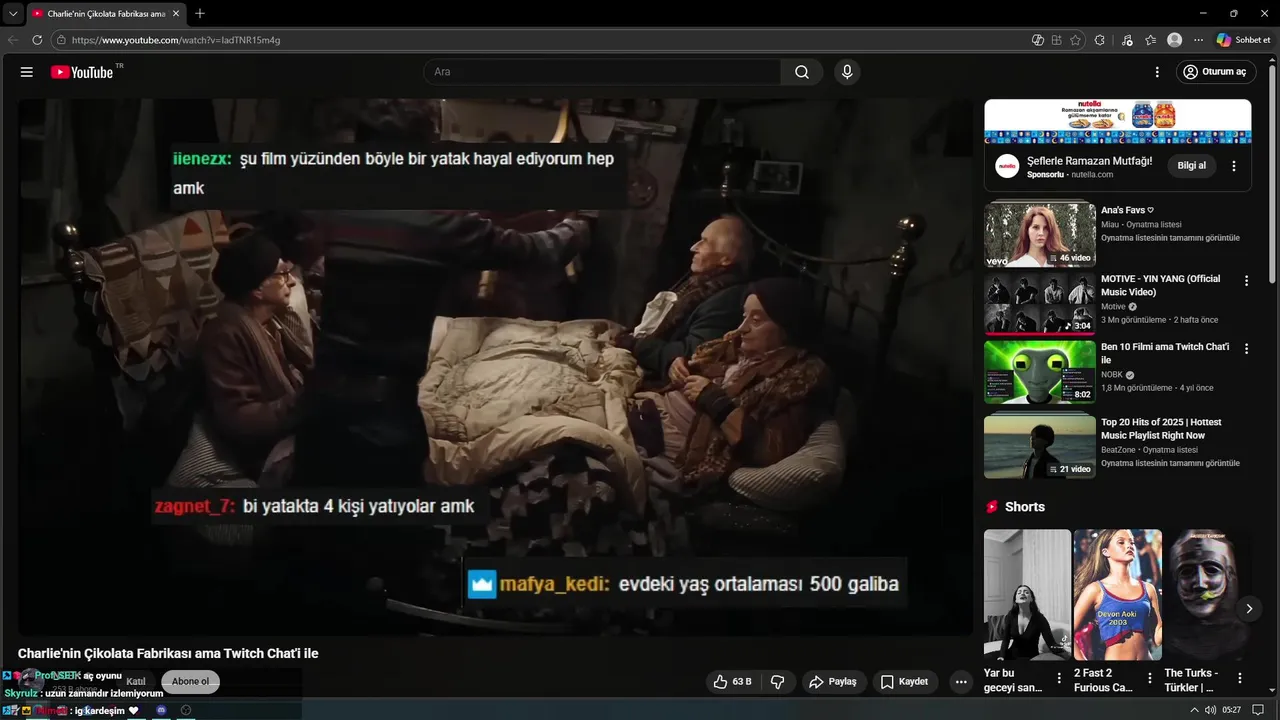Open 'Top 20 Hits of 2025' title
This screenshot has width=1280, height=720.
(1160, 429)
